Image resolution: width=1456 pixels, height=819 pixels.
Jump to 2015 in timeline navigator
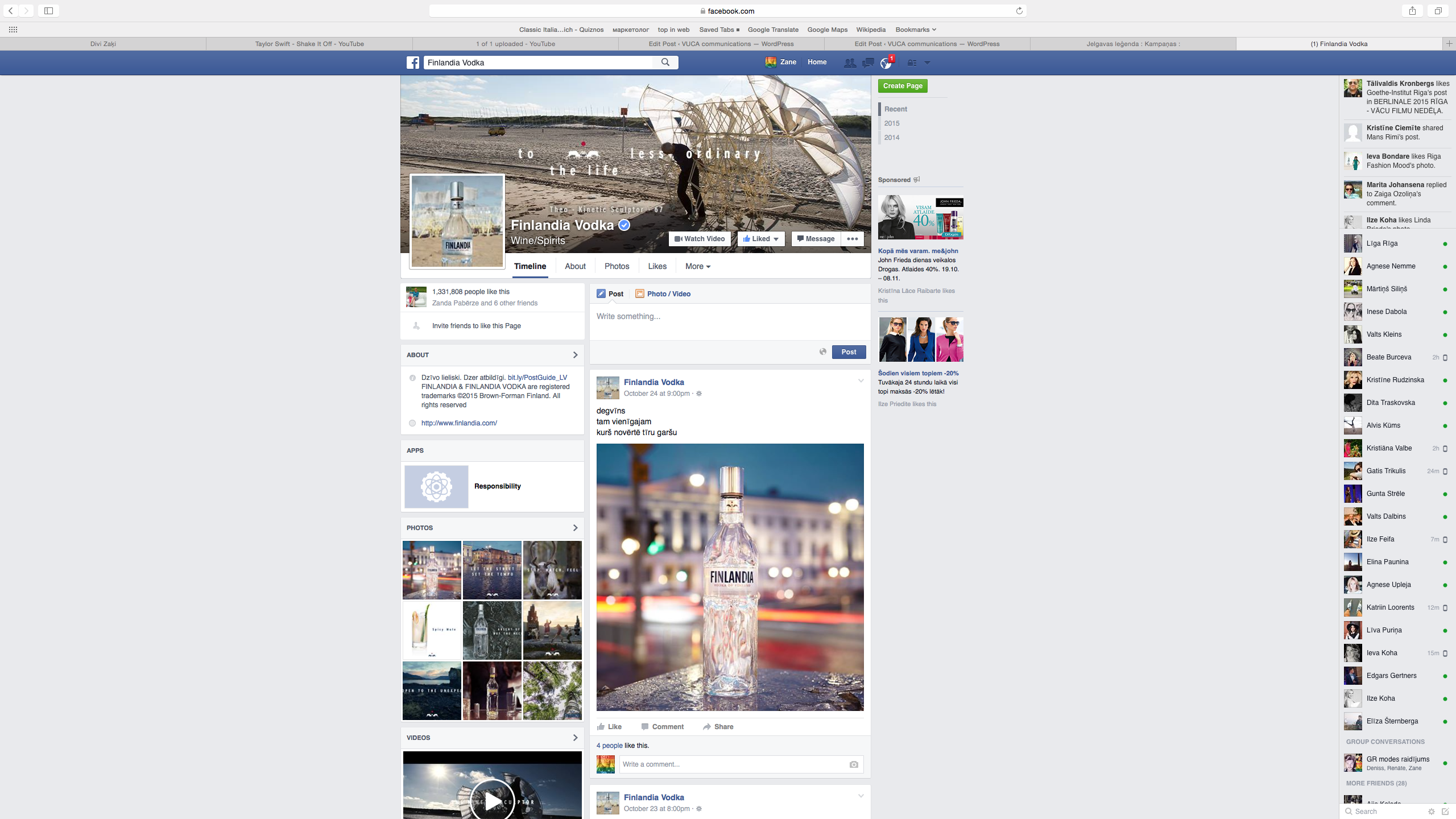pyautogui.click(x=892, y=123)
